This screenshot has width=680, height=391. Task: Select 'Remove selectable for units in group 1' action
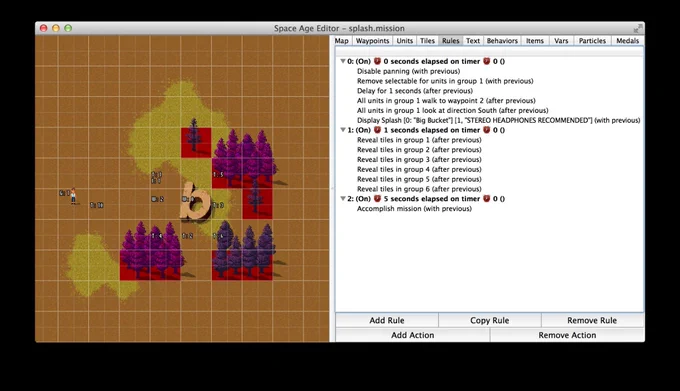click(445, 81)
